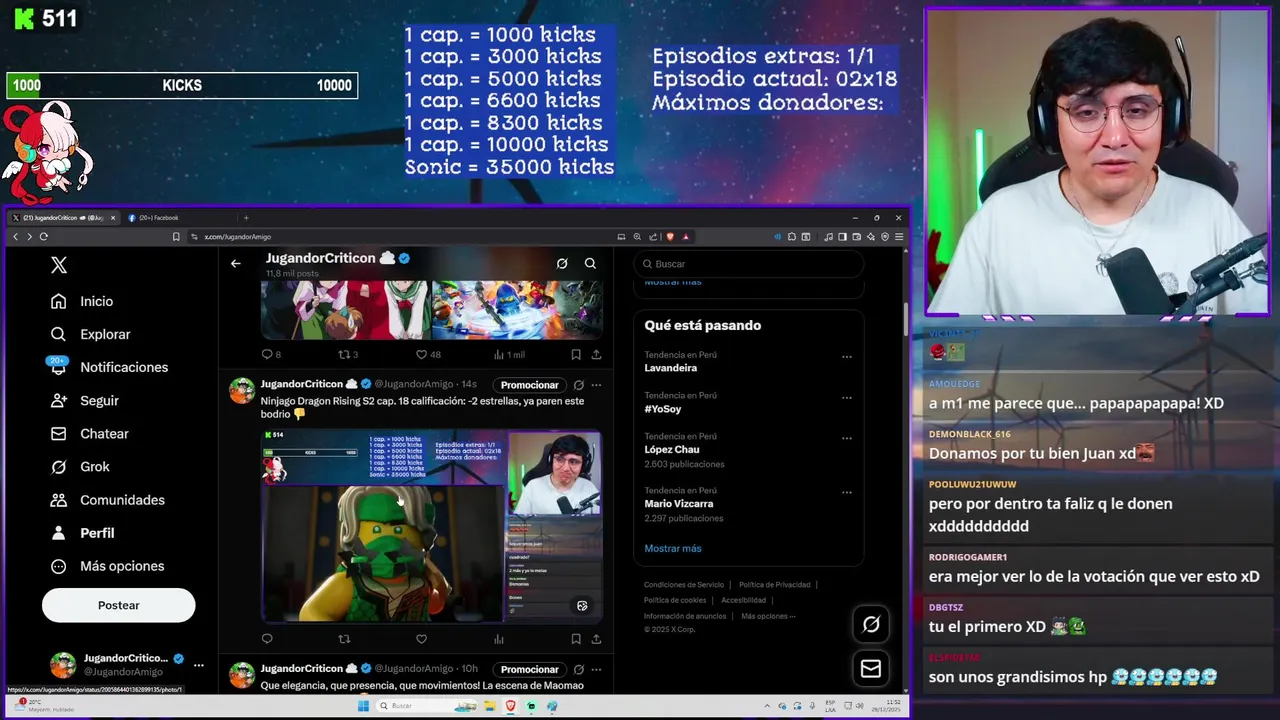
Task: Open account menu dots beside JugandorCriticon
Action: [x=198, y=665]
